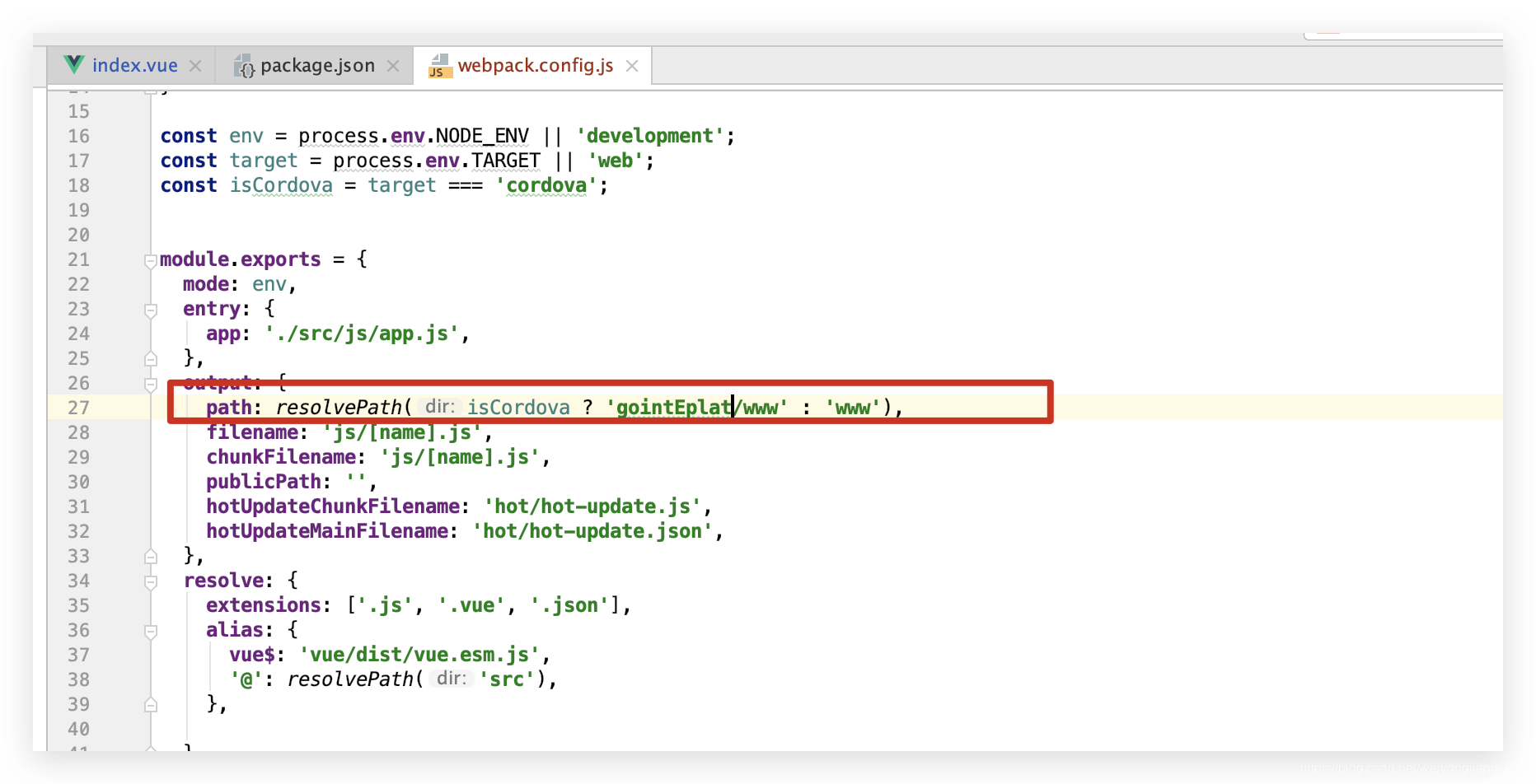Click the 'cordova' string on line 18
Image resolution: width=1536 pixels, height=784 pixels.
pos(546,185)
